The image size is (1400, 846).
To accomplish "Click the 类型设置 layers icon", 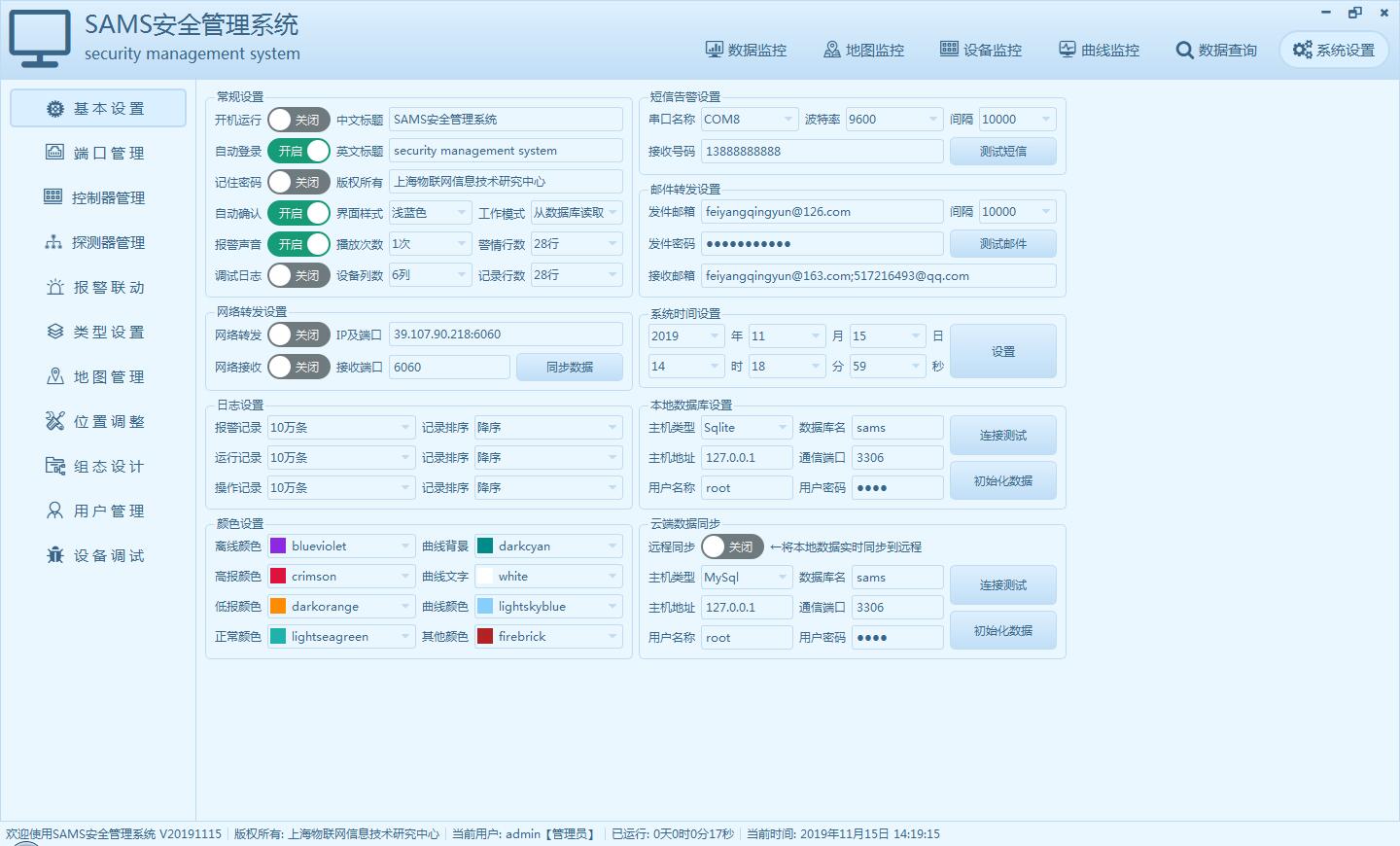I will click(55, 332).
